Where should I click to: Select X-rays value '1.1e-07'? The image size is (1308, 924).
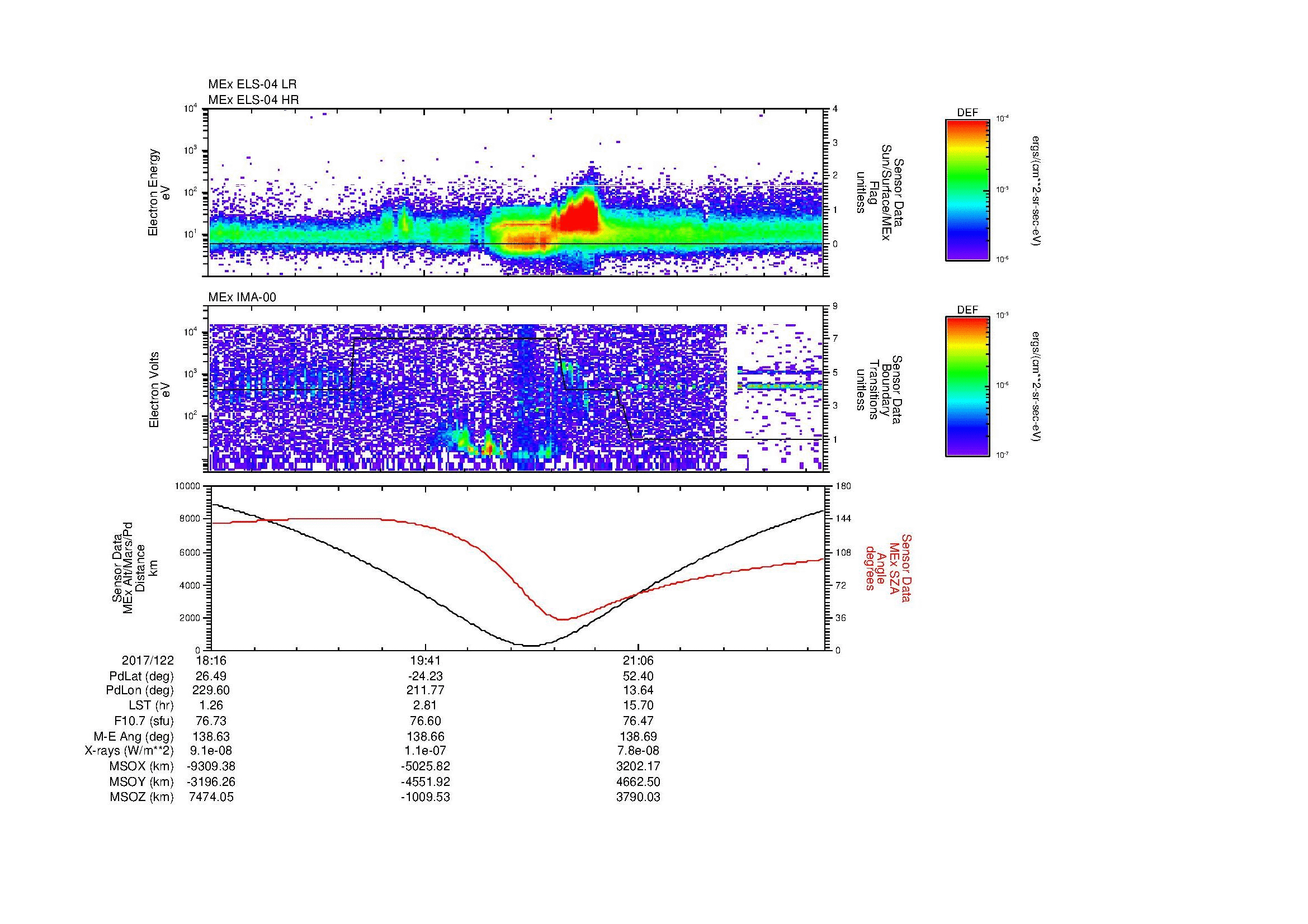(x=425, y=751)
